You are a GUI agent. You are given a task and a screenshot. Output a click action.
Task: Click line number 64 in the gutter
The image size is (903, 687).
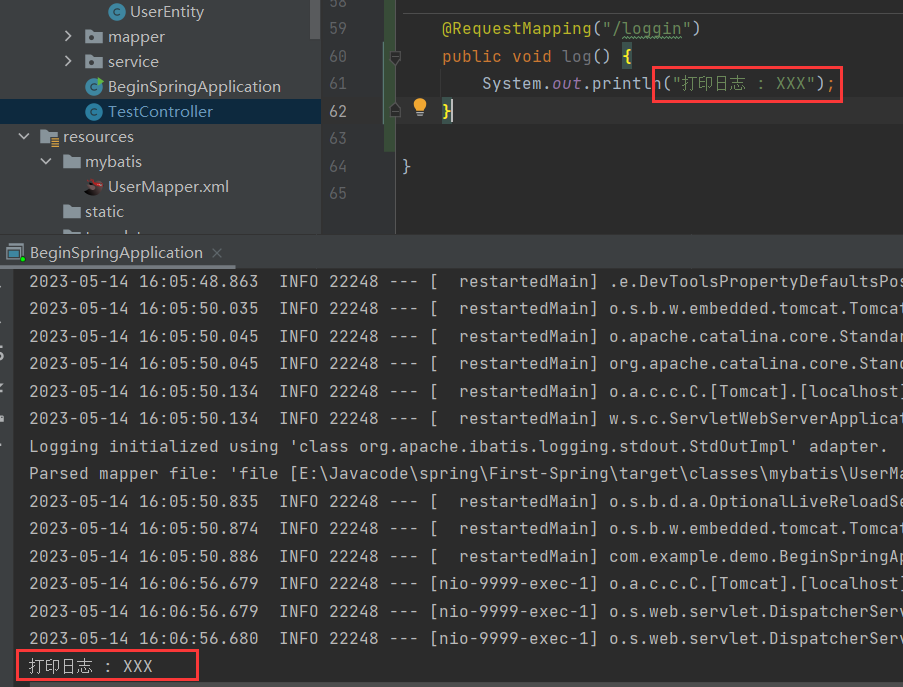338,166
